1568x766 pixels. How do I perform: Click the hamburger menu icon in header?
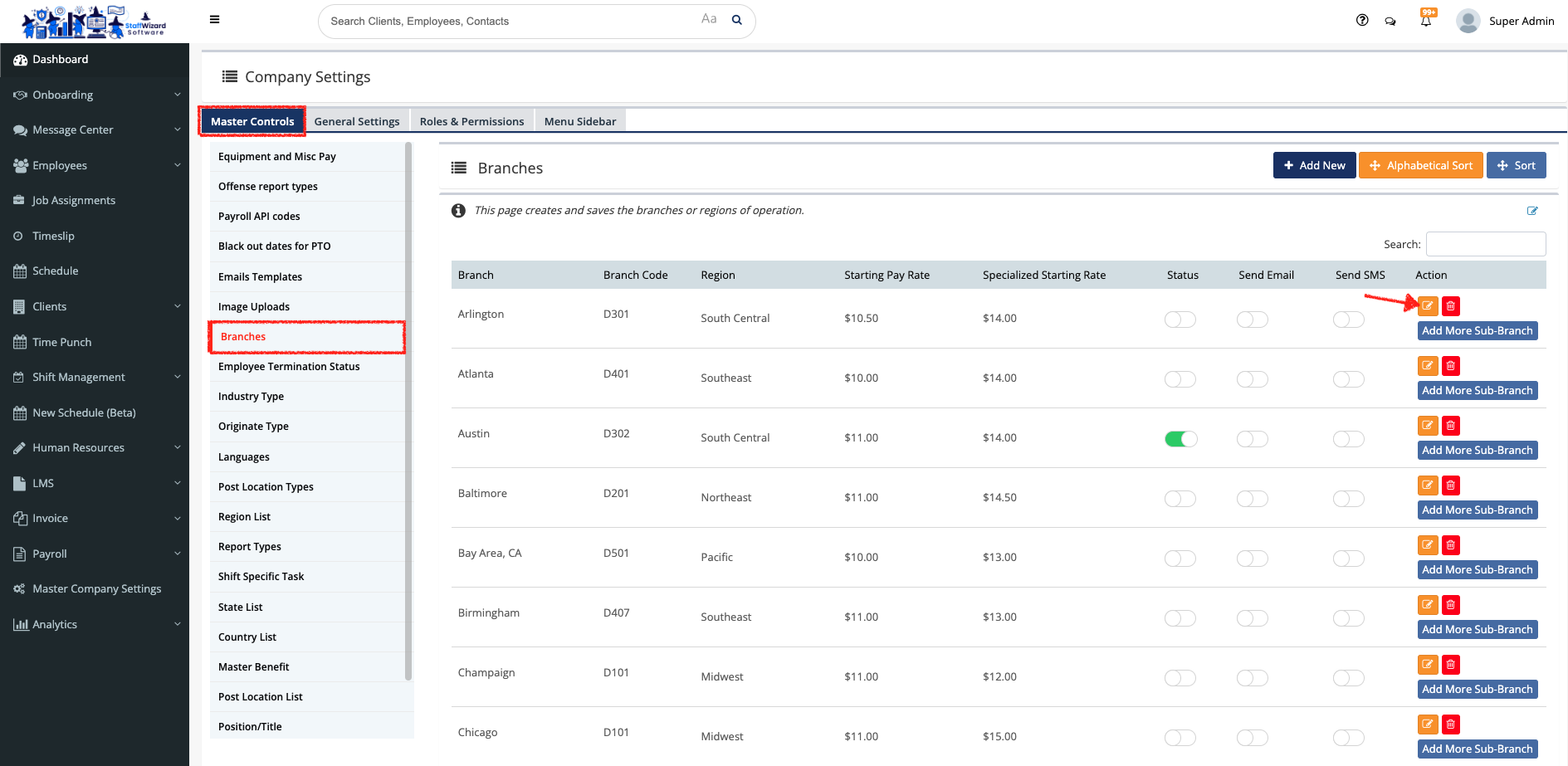click(x=215, y=20)
